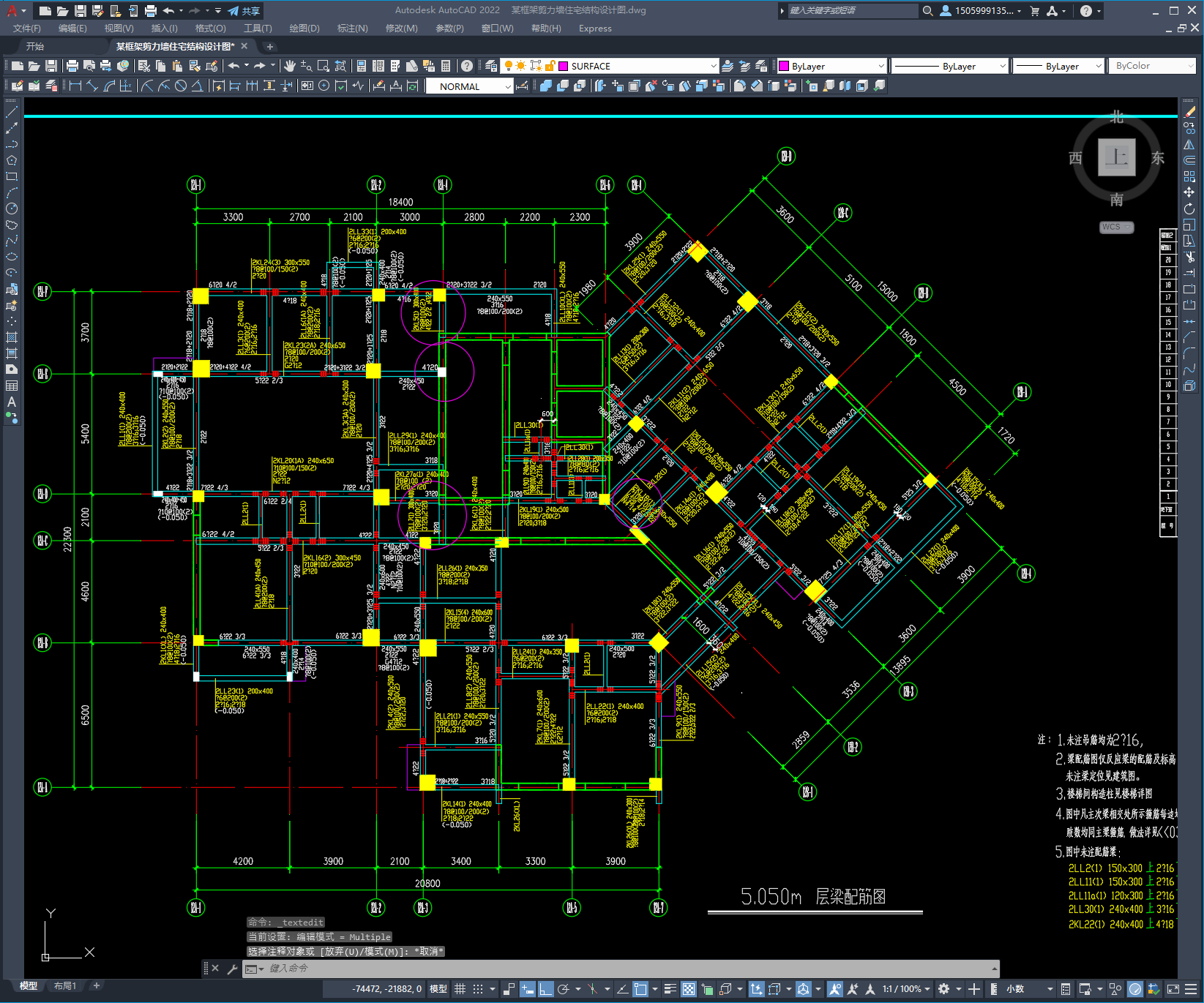Select the Multiline Text tool
This screenshot has height=1003, width=1204.
(12, 402)
